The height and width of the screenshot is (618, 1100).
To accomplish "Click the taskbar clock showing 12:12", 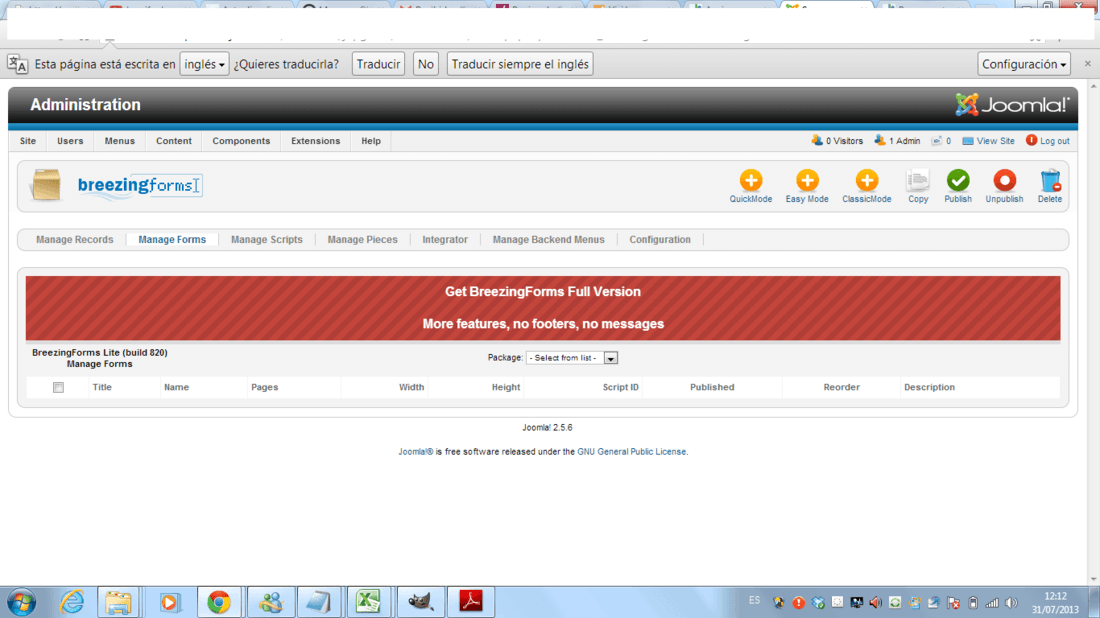I will tap(1056, 603).
